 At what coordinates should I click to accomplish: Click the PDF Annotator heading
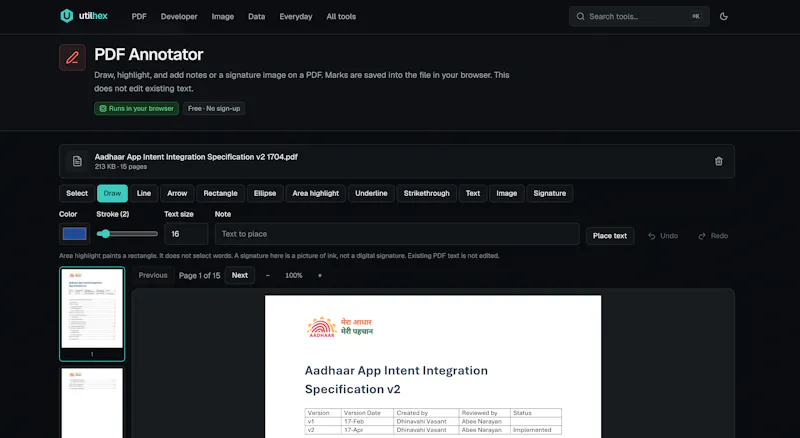(x=148, y=54)
